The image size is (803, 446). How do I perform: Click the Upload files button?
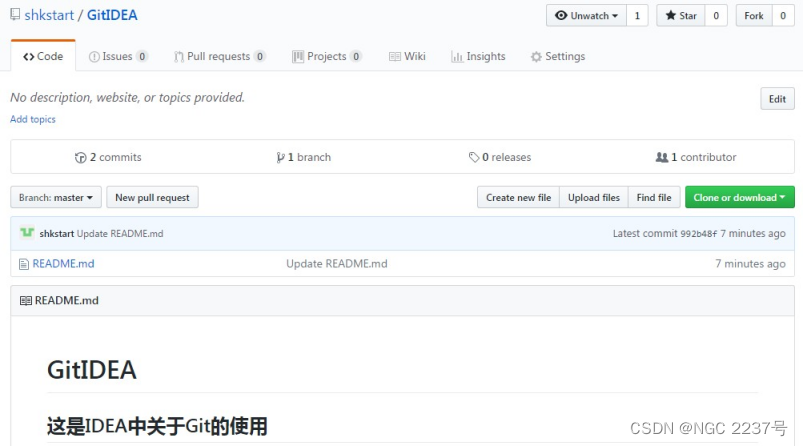click(x=594, y=197)
